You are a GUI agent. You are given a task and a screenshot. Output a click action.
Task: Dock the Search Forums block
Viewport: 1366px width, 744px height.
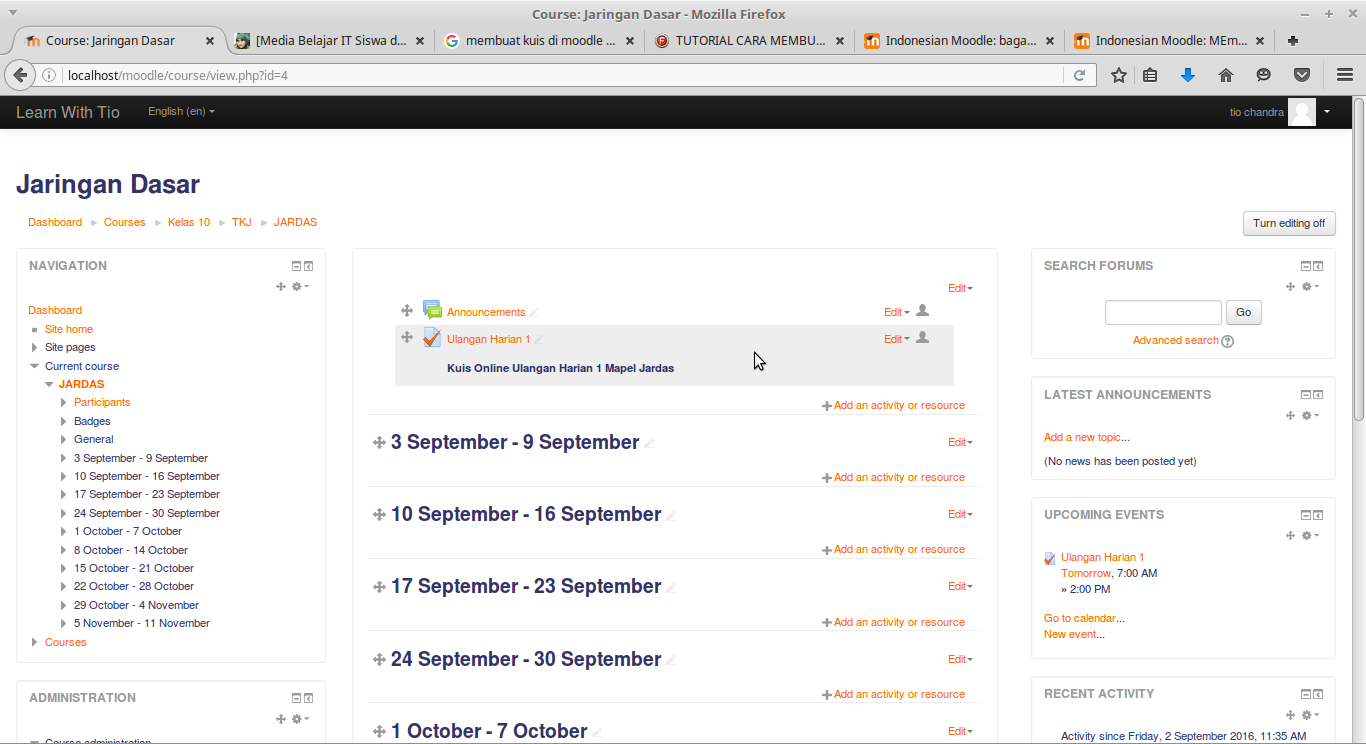tap(1318, 265)
